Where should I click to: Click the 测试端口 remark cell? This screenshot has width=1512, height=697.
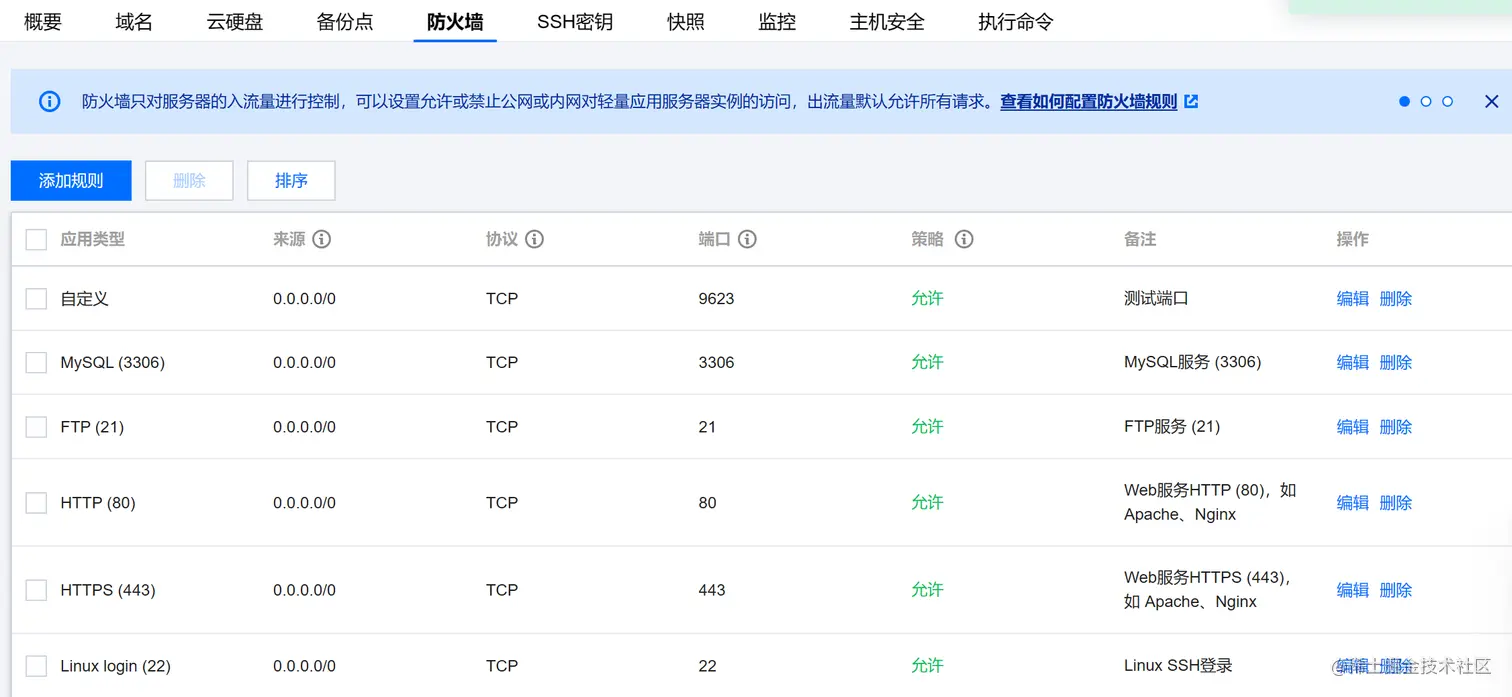point(1156,298)
